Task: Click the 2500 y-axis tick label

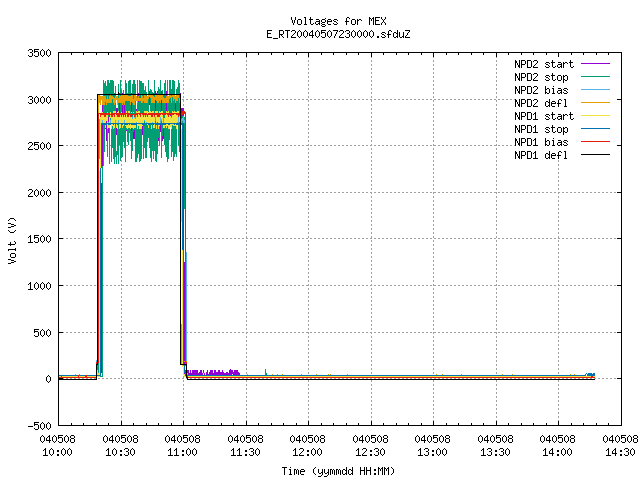Action: click(40, 146)
